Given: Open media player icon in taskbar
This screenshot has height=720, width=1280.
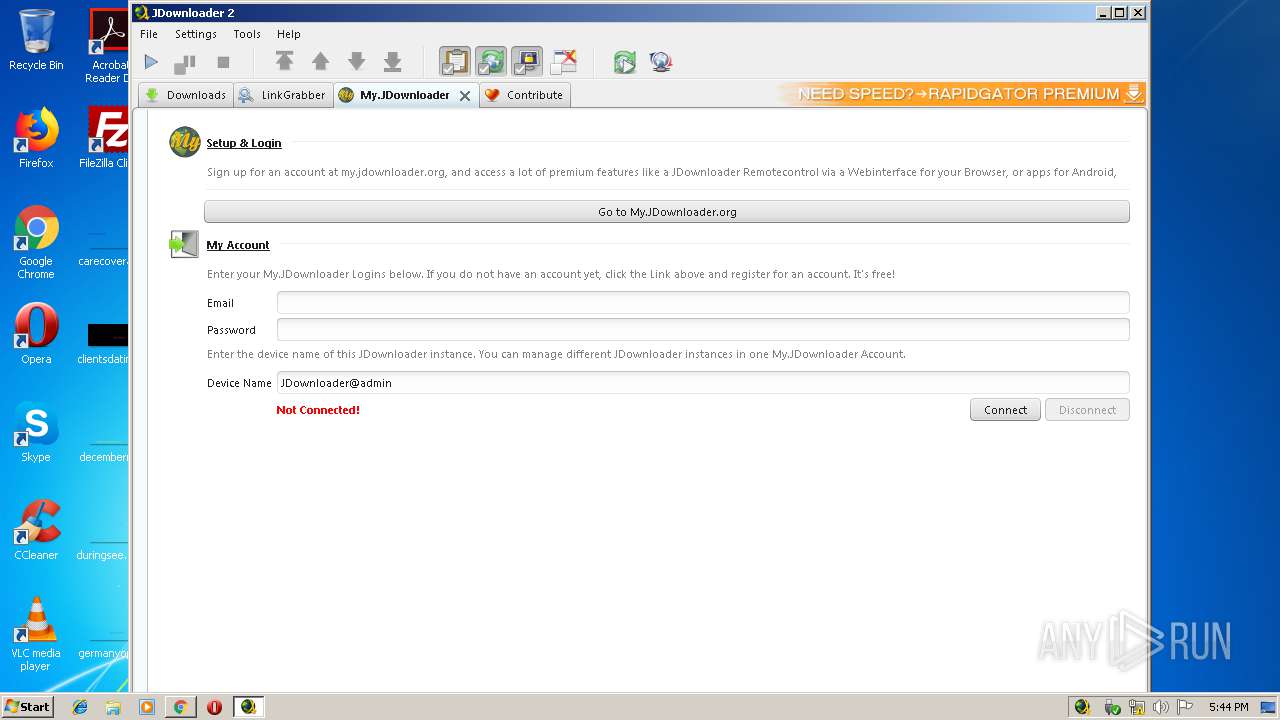Looking at the screenshot, I should pyautogui.click(x=147, y=707).
